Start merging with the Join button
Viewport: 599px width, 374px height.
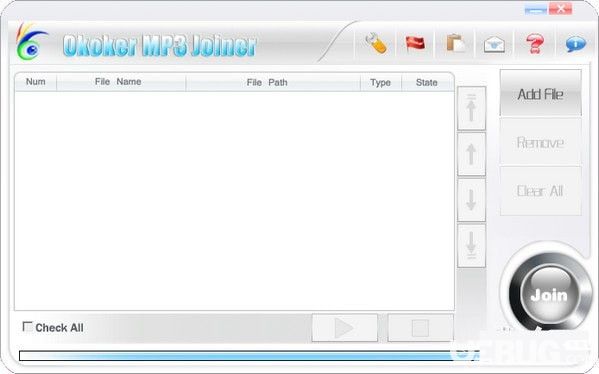(549, 295)
